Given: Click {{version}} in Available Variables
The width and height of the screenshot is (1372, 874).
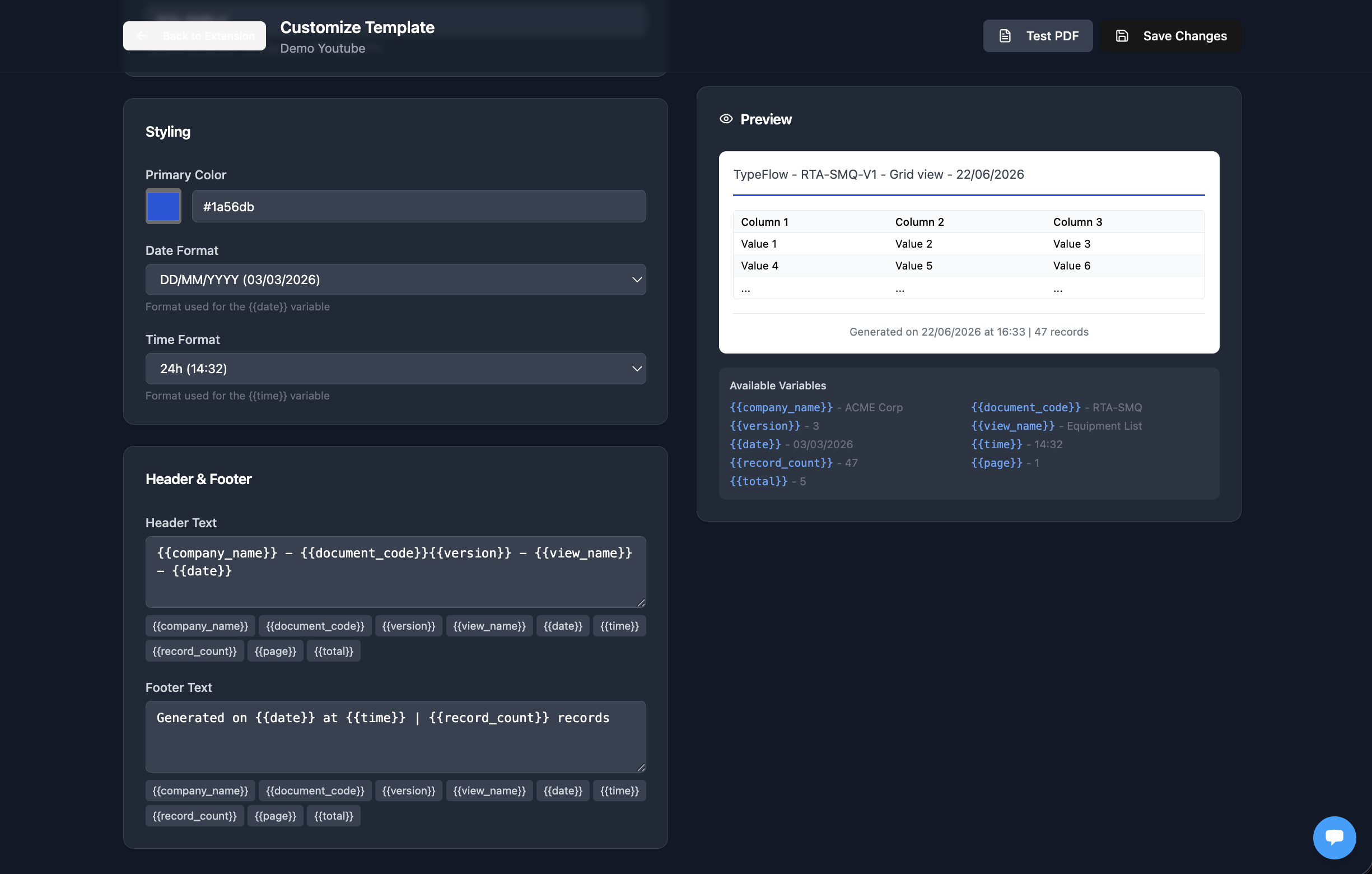Looking at the screenshot, I should pyautogui.click(x=765, y=426).
